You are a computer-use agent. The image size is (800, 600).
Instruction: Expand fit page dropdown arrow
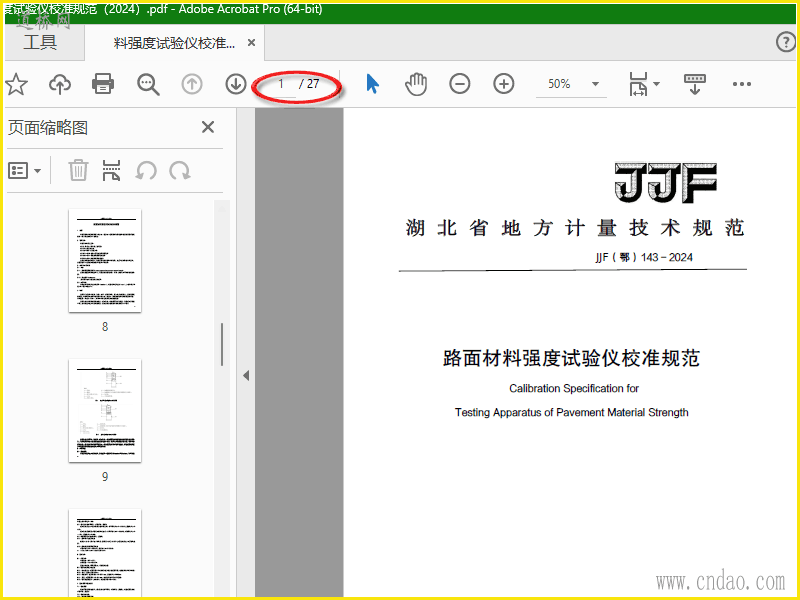pos(656,84)
